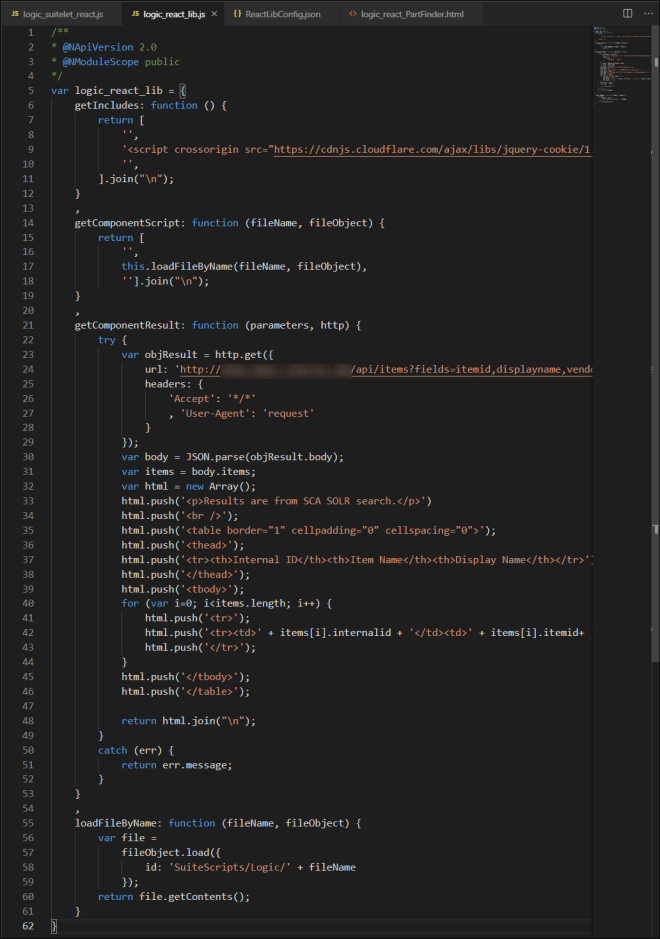Click line number 62 in the gutter
Image resolution: width=660 pixels, height=939 pixels.
[29, 926]
